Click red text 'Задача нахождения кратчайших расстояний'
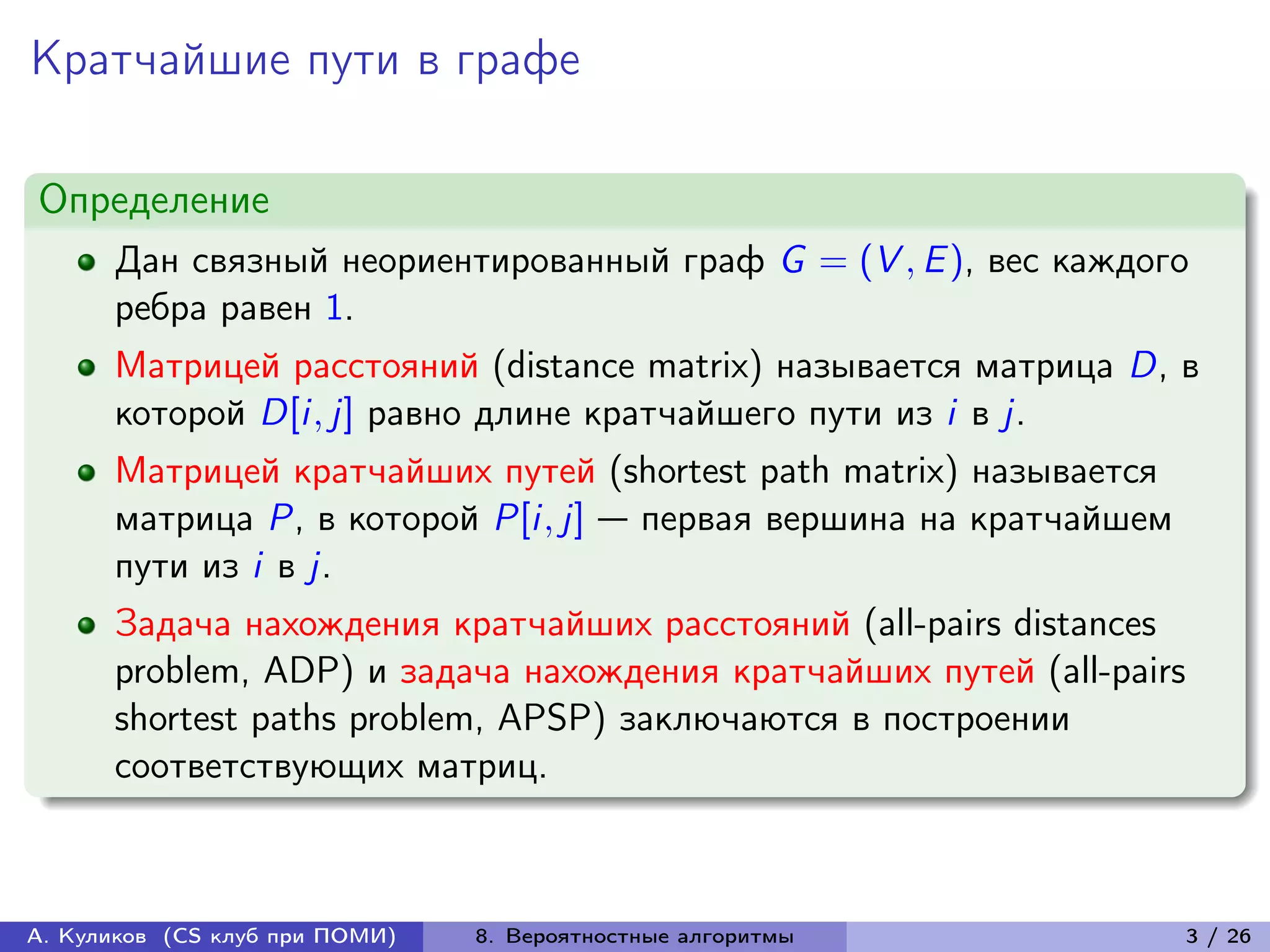This screenshot has height=952, width=1270. coord(482,624)
